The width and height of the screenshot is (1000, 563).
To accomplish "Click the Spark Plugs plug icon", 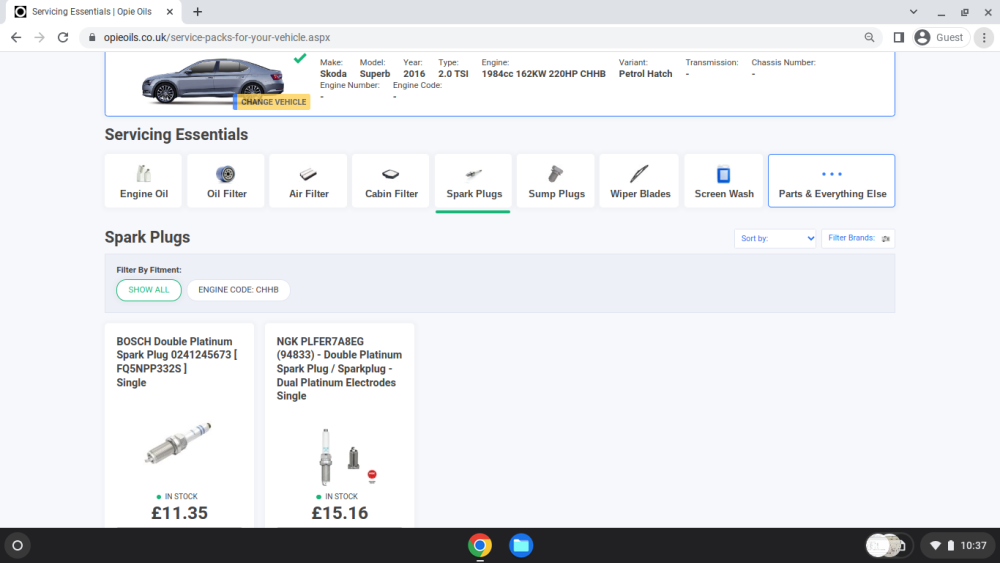I will [473, 174].
